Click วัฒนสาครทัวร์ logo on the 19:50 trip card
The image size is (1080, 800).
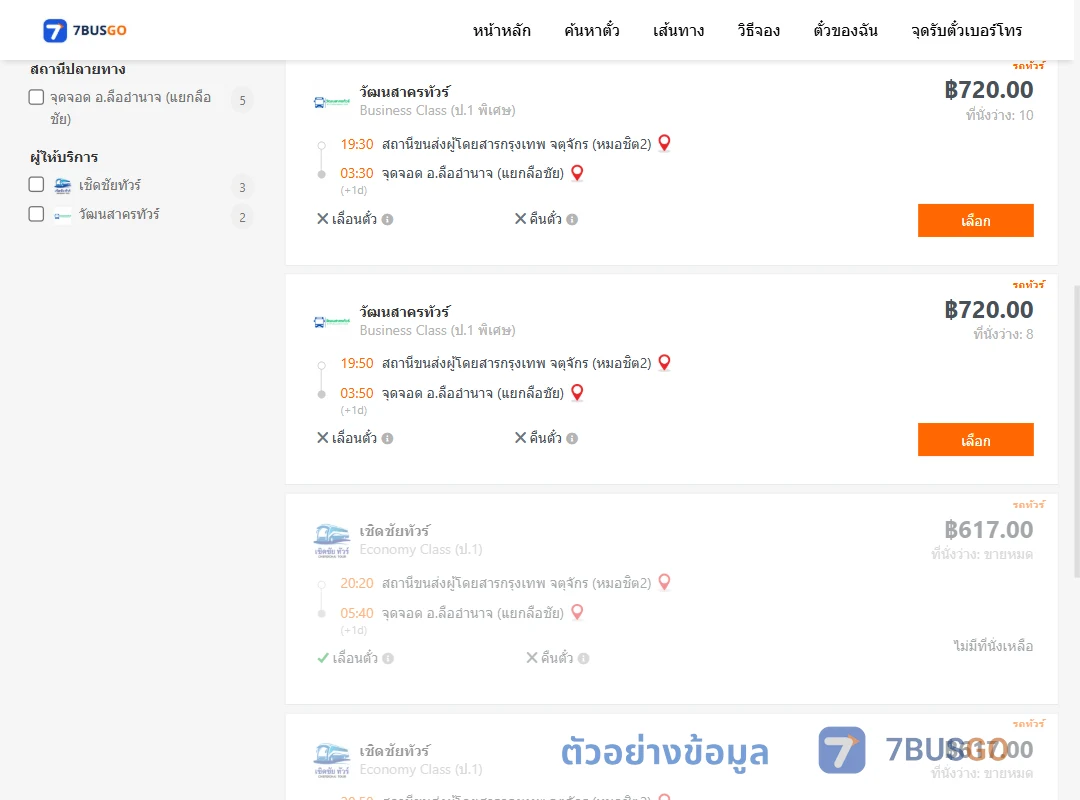(x=332, y=322)
